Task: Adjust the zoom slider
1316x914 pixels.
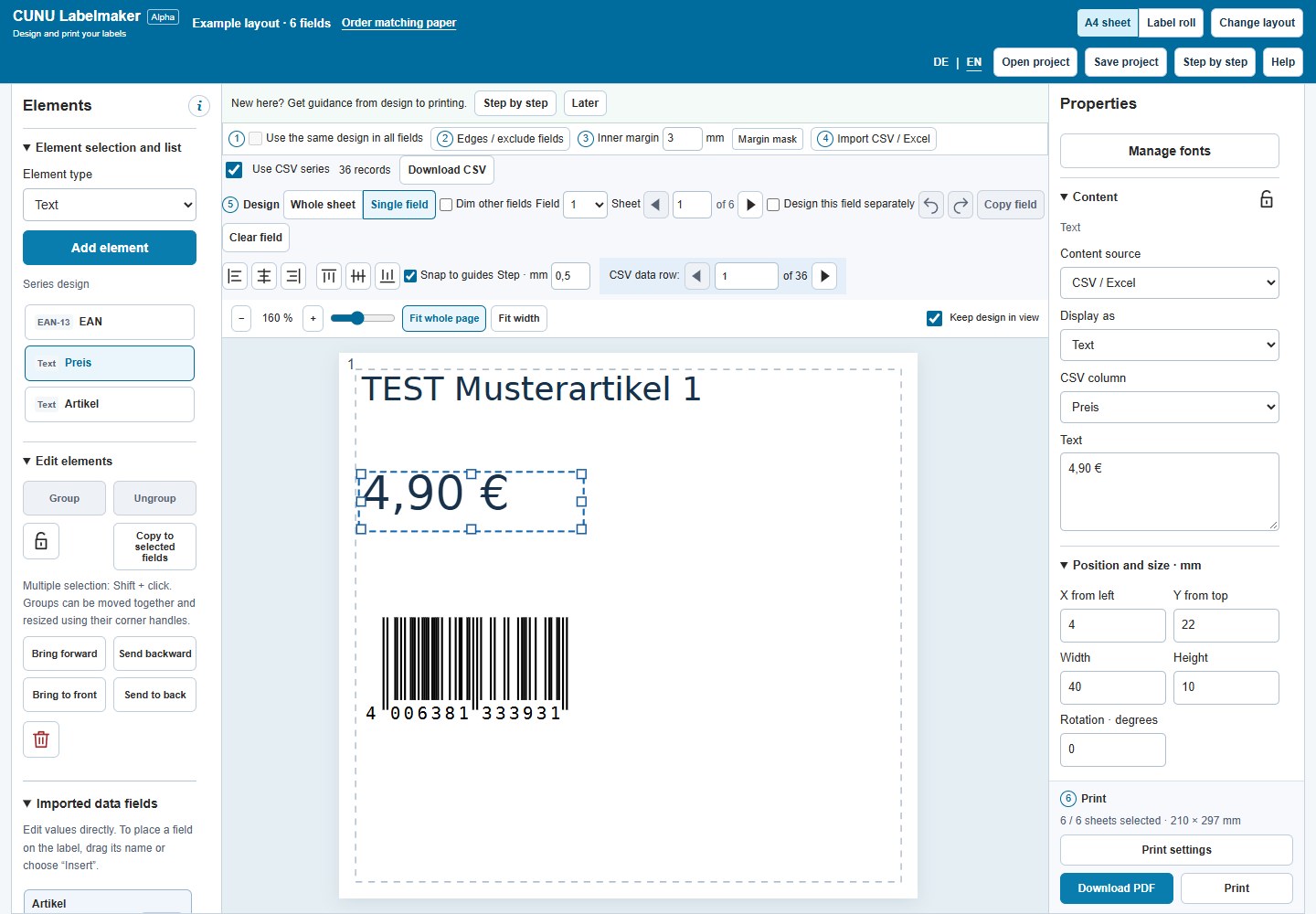Action: point(362,318)
